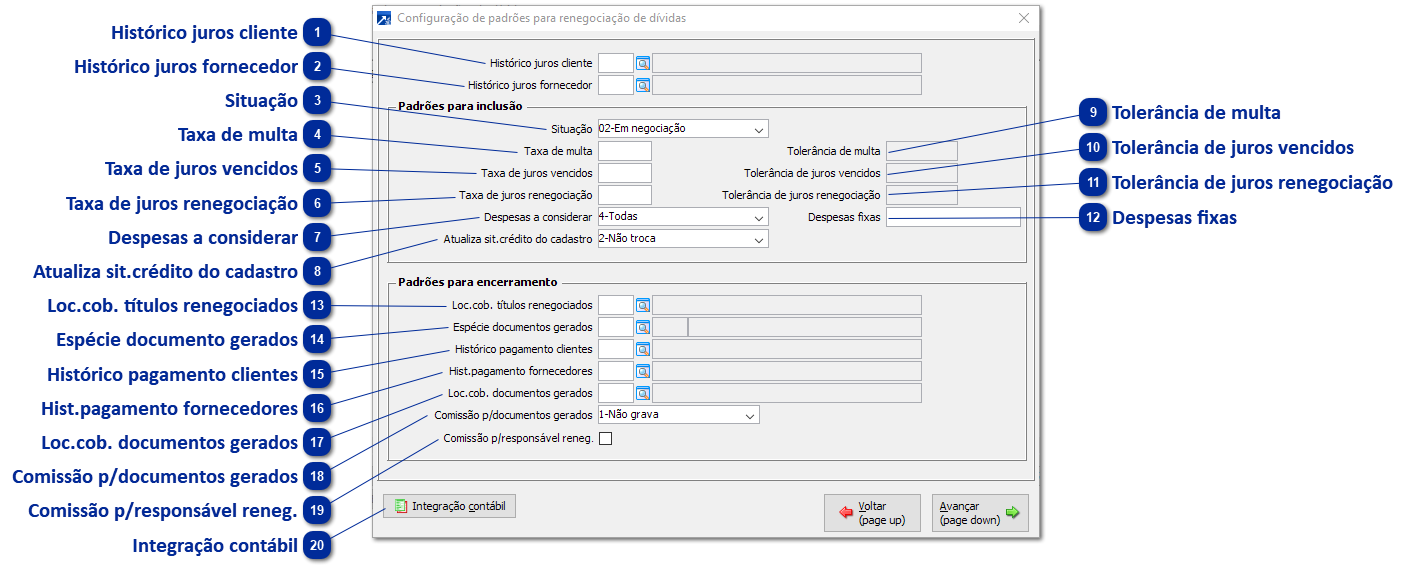Click the Integração contábil button
This screenshot has height=574, width=1409.
coord(450,507)
